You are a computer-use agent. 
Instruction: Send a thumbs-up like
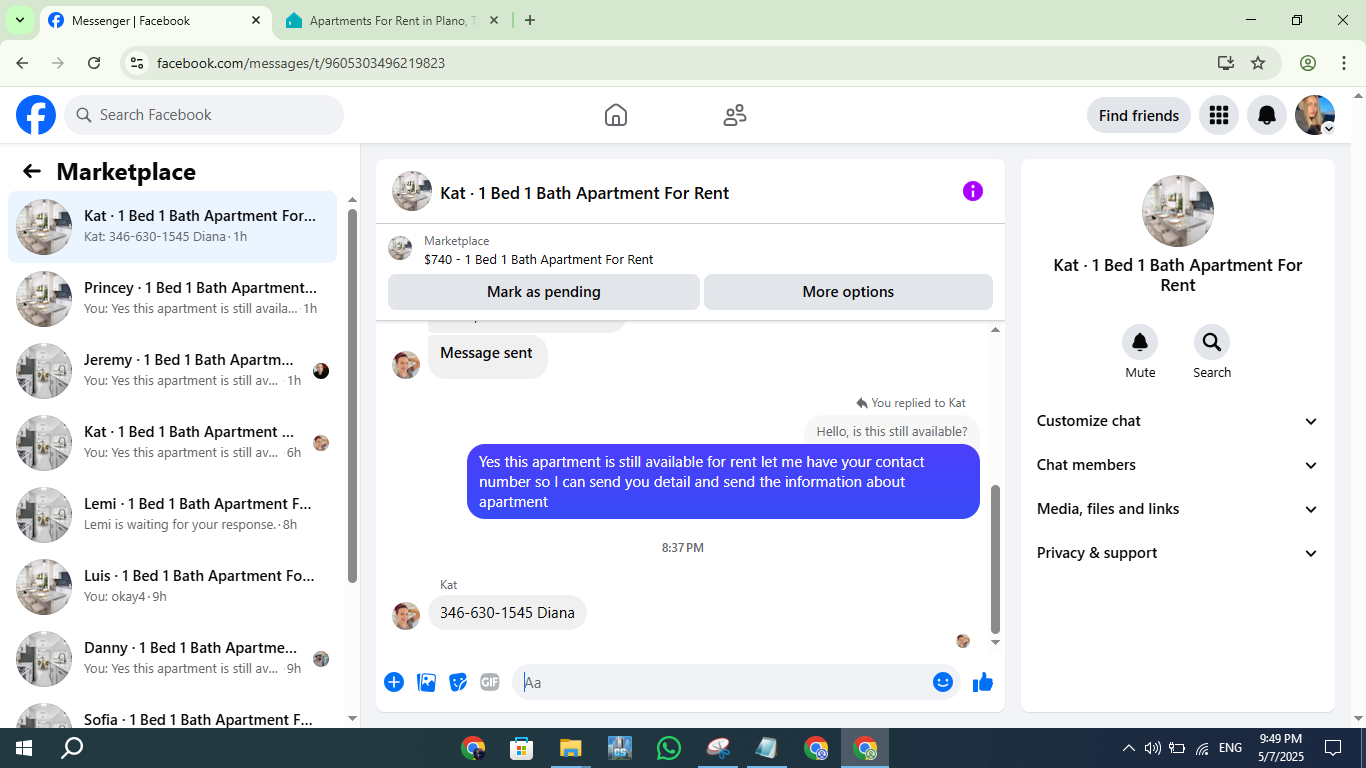click(983, 682)
